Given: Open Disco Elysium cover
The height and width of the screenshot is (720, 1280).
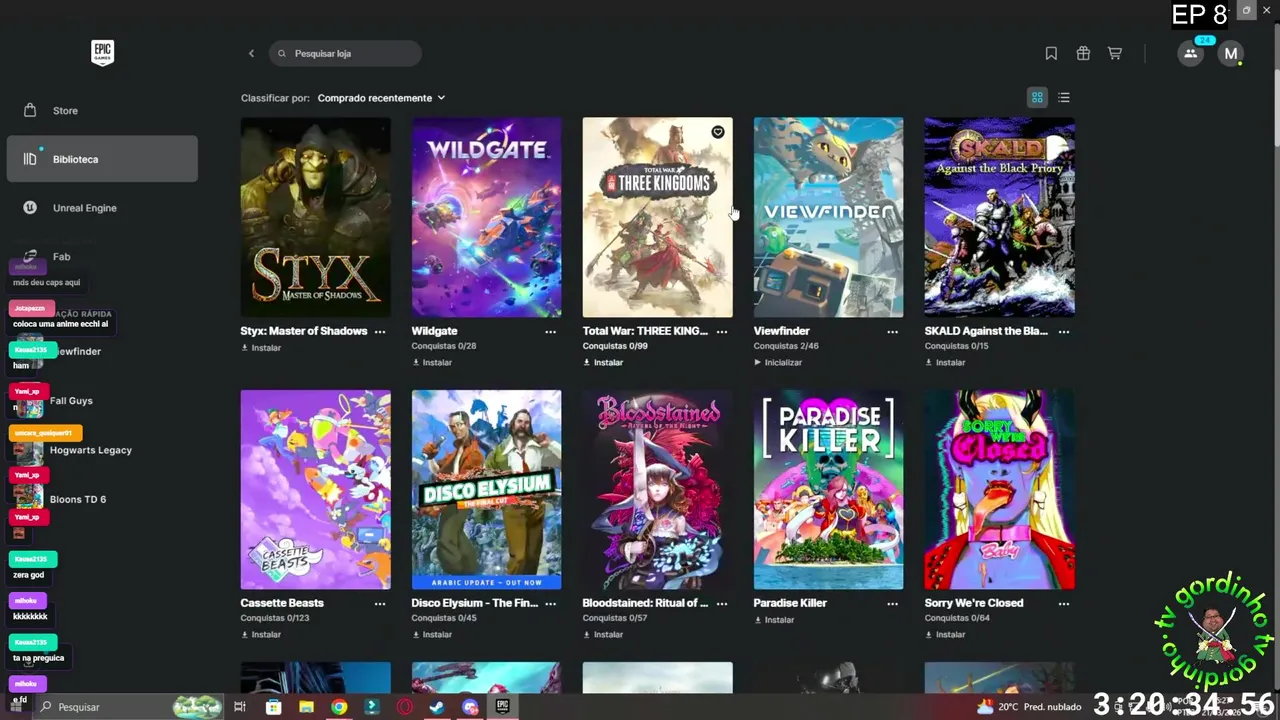Looking at the screenshot, I should click(487, 490).
